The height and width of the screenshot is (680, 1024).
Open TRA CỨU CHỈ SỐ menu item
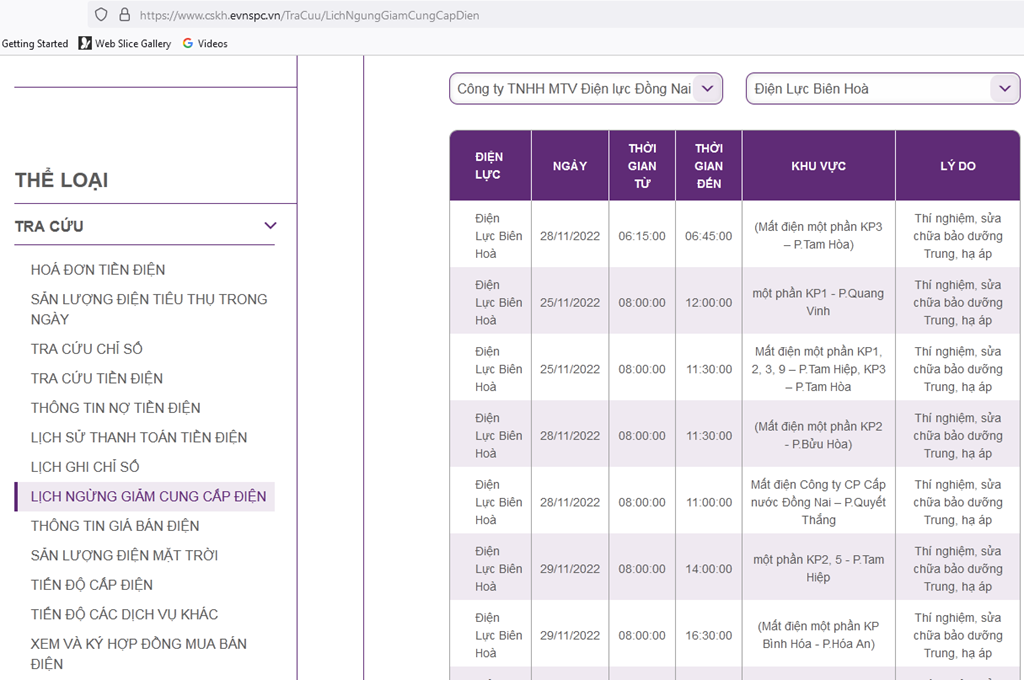(x=87, y=349)
